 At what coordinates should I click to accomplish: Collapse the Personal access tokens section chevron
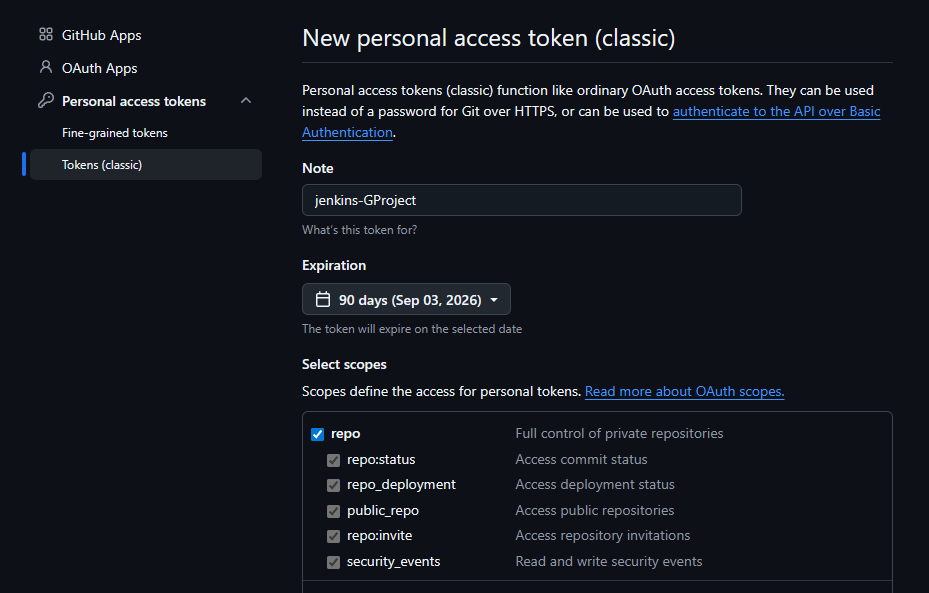[x=246, y=101]
